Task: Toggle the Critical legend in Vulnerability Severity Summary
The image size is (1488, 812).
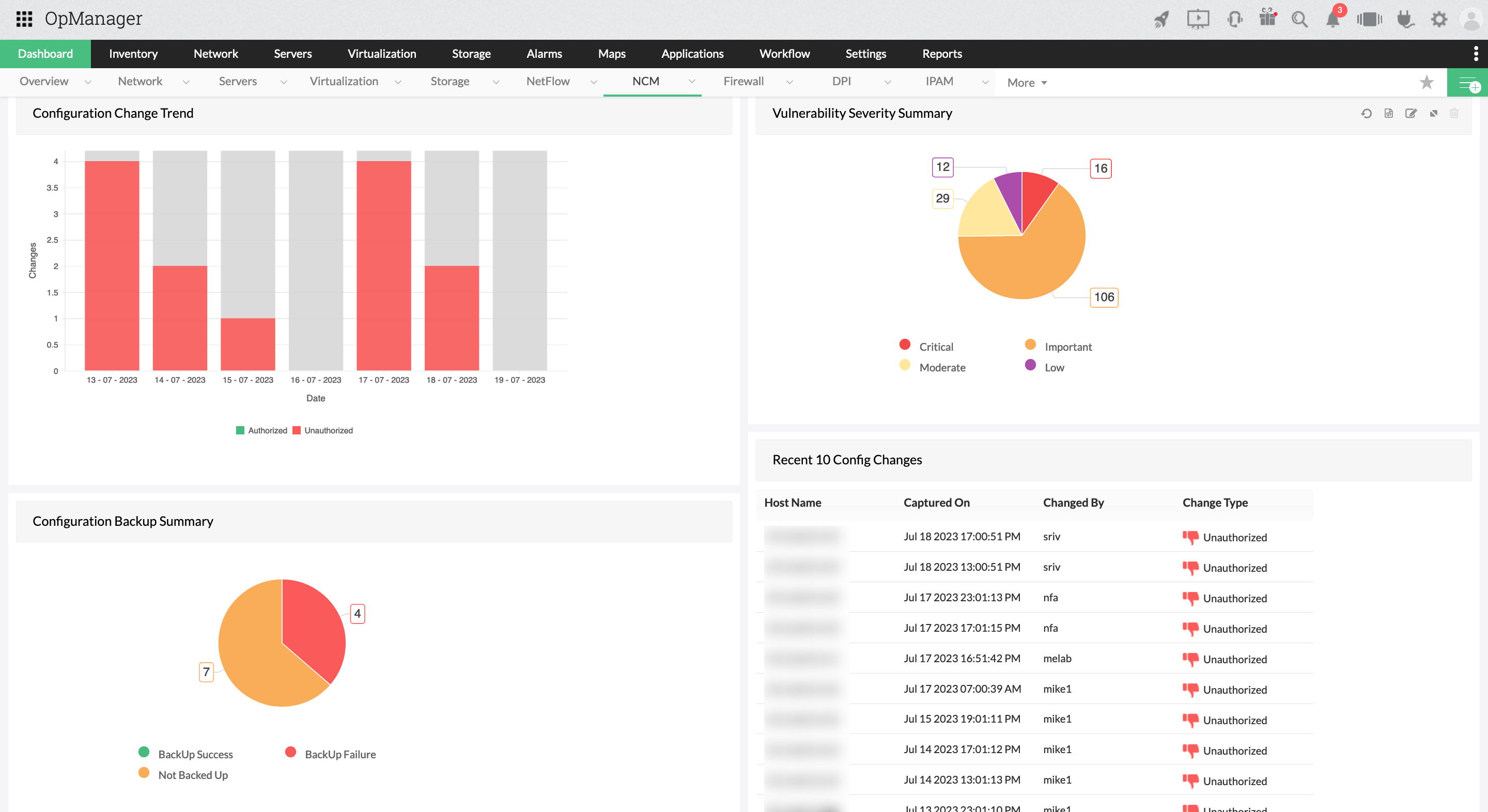Action: pyautogui.click(x=926, y=346)
